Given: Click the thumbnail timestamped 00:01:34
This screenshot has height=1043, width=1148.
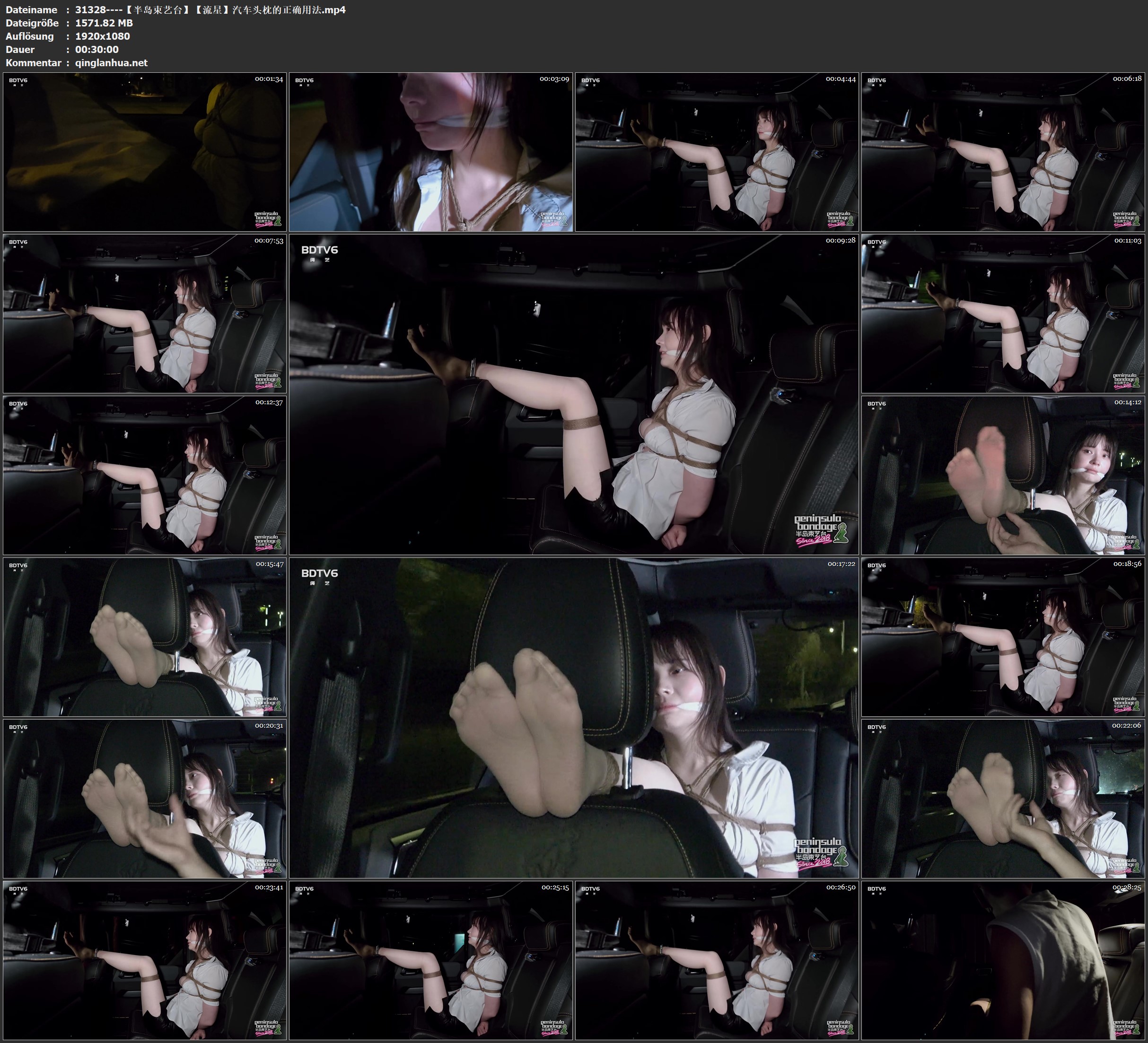Looking at the screenshot, I should (145, 152).
